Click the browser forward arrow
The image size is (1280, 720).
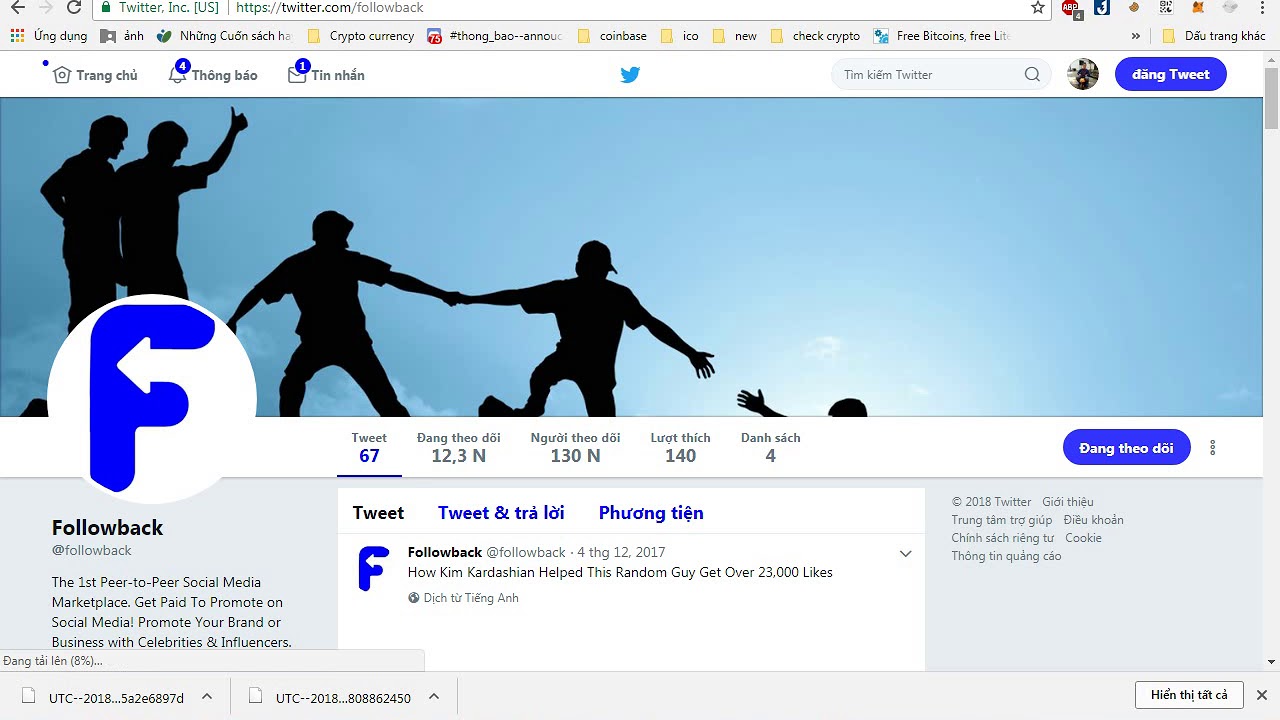tap(45, 8)
